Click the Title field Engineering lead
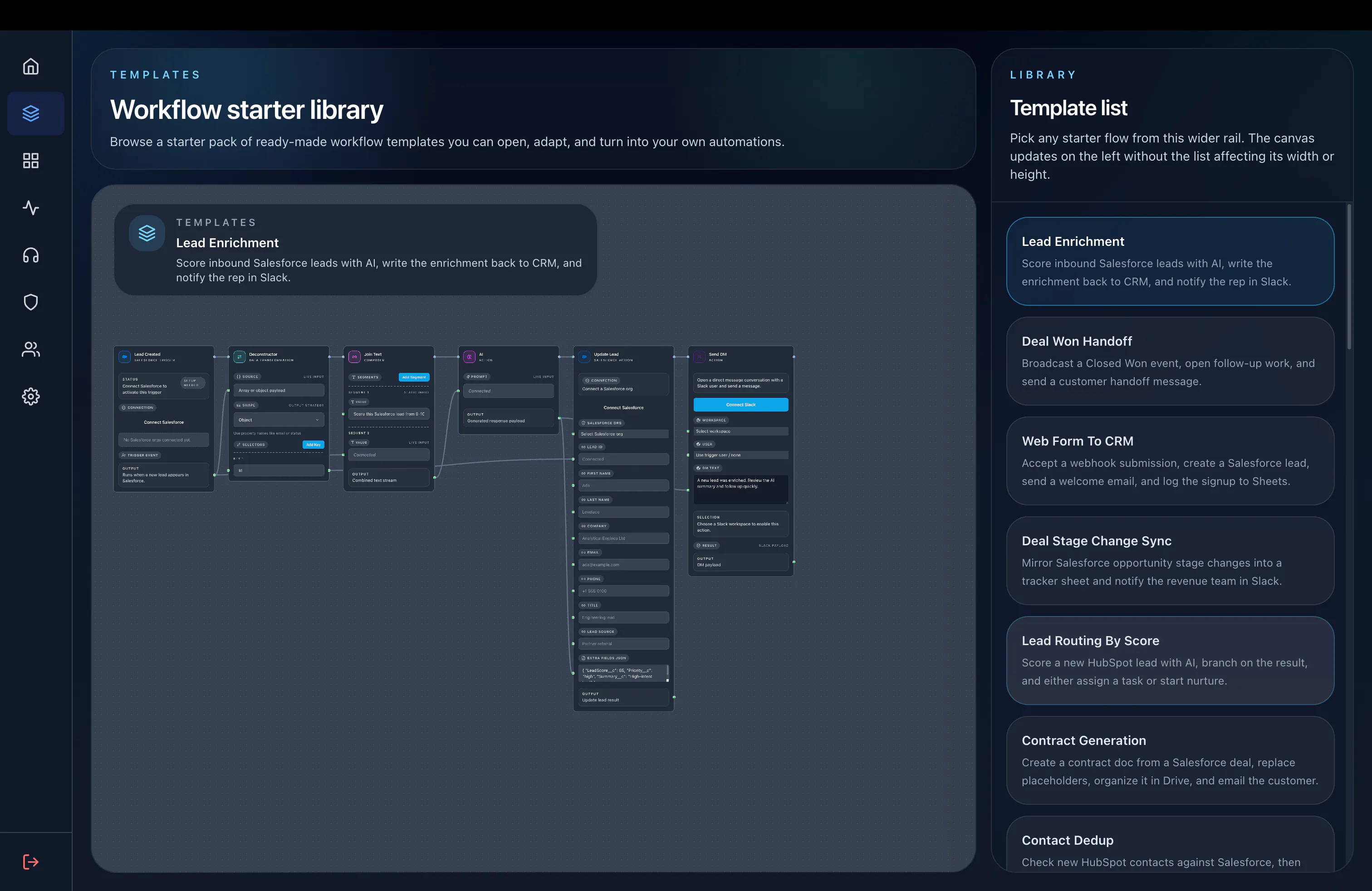The width and height of the screenshot is (1372, 891). (x=623, y=617)
